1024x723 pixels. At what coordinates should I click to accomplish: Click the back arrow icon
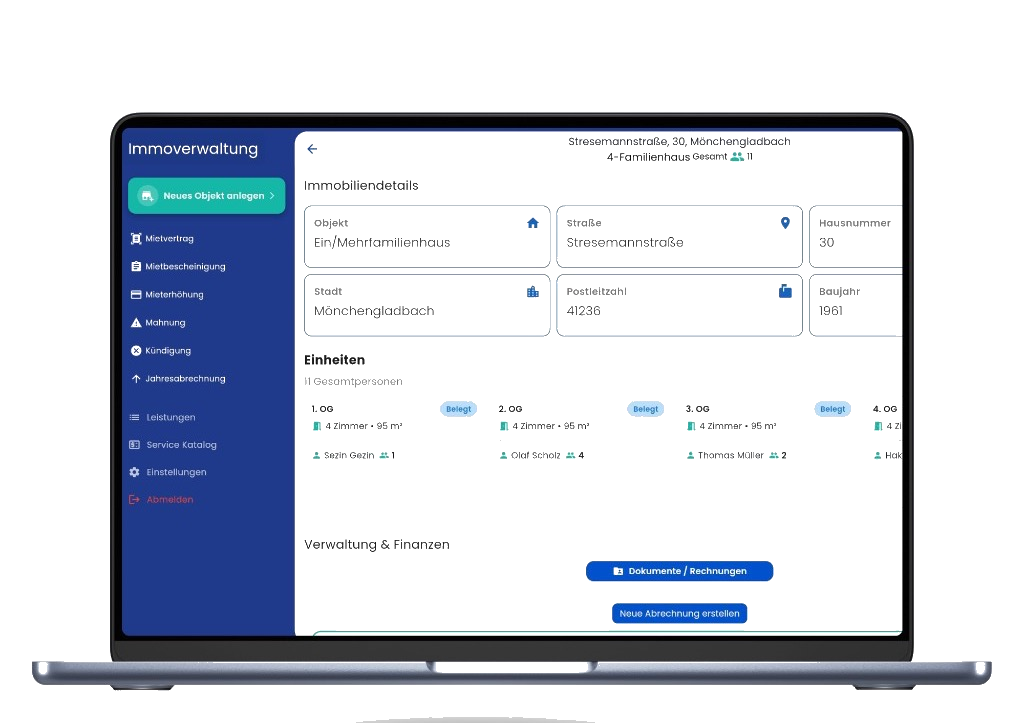[x=312, y=149]
